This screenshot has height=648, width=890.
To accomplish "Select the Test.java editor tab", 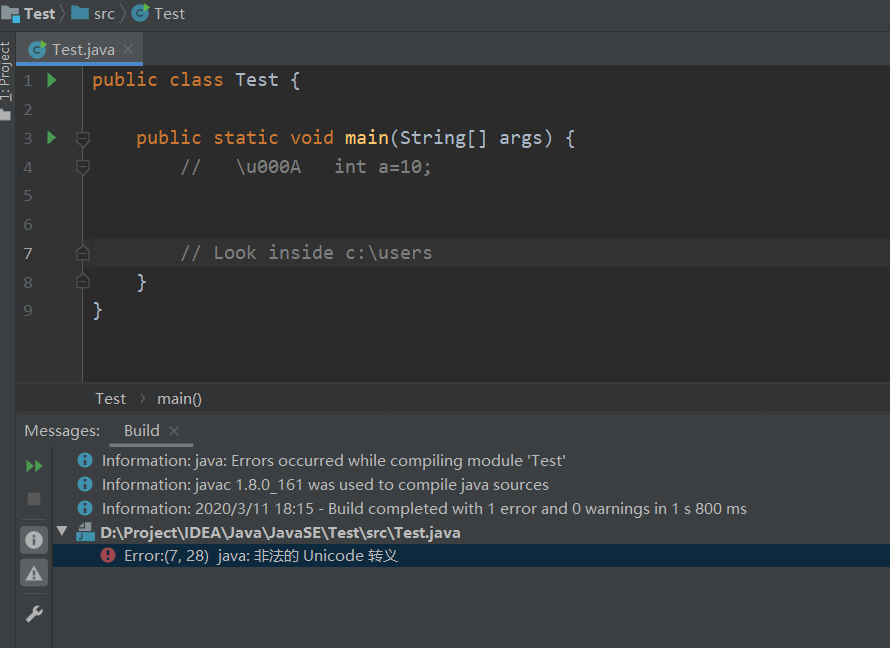I will pos(79,49).
